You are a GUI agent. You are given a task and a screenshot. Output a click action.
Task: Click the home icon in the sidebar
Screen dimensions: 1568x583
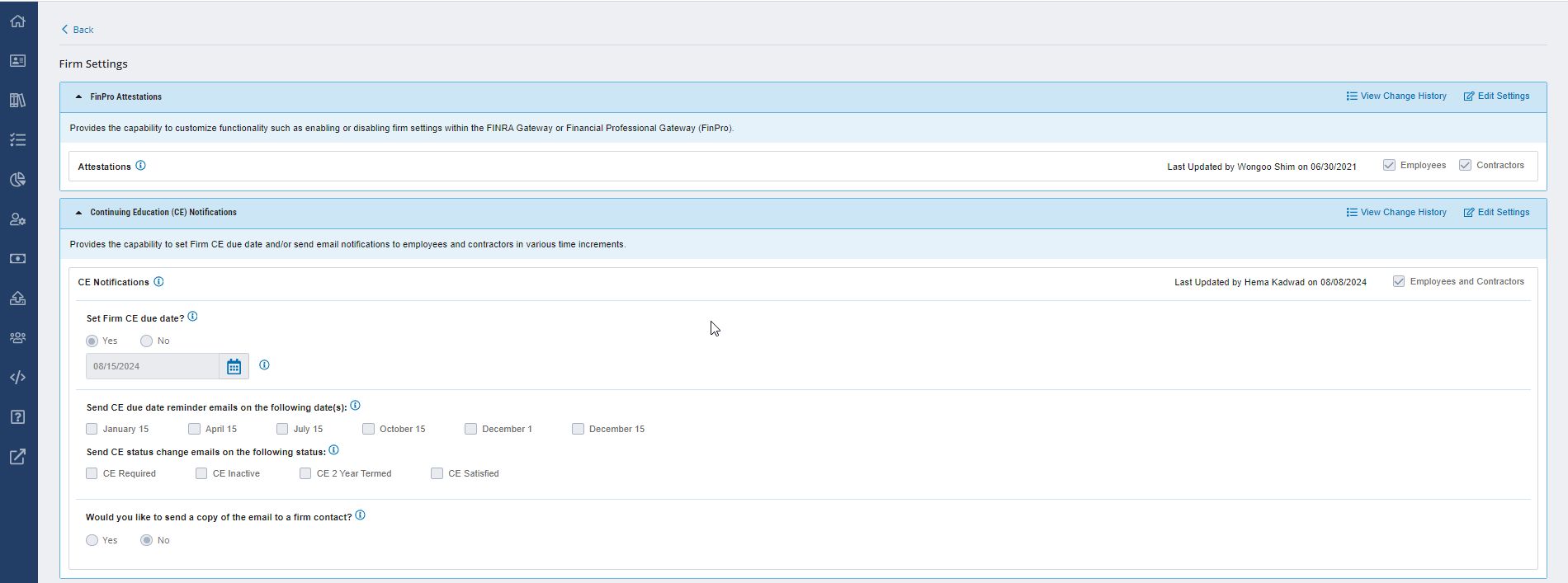click(x=17, y=21)
